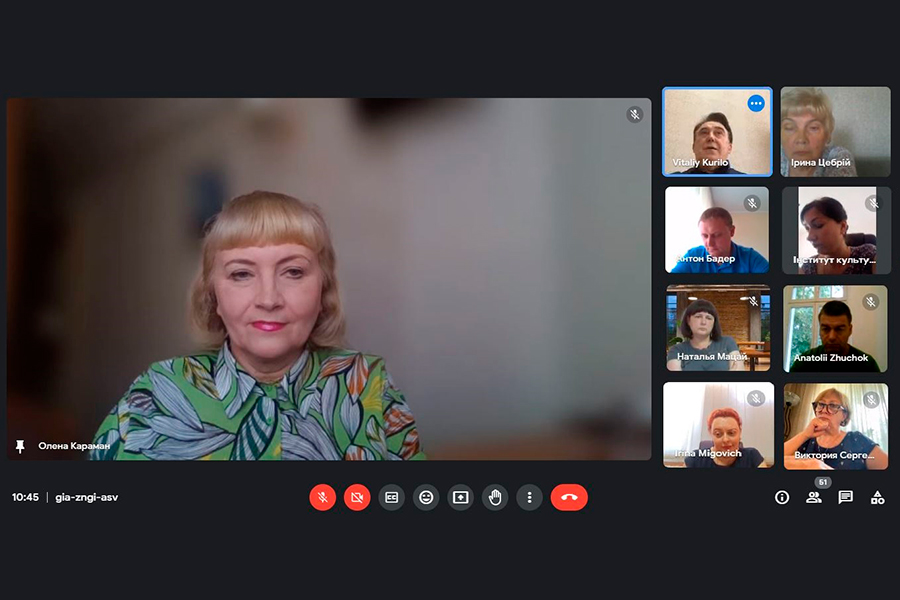Select Anatolii Zhuchok video tile

[835, 328]
